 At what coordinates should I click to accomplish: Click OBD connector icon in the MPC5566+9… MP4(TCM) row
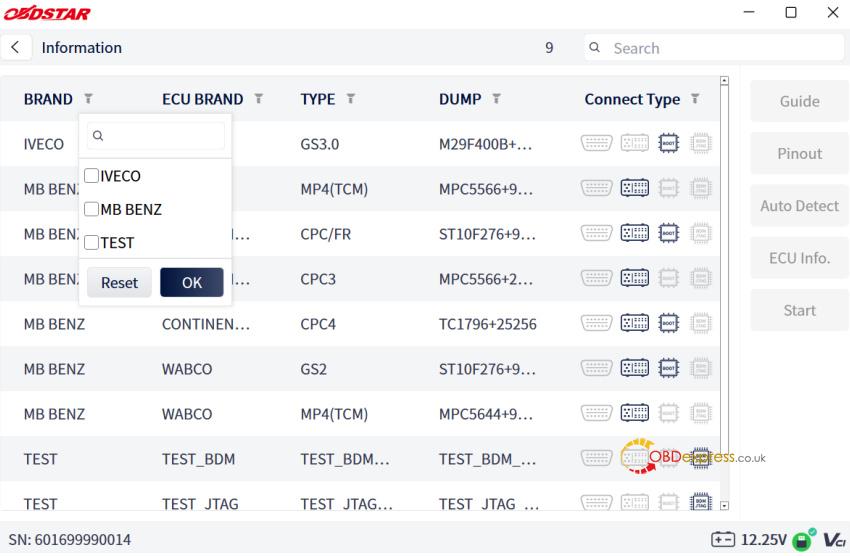pos(596,189)
